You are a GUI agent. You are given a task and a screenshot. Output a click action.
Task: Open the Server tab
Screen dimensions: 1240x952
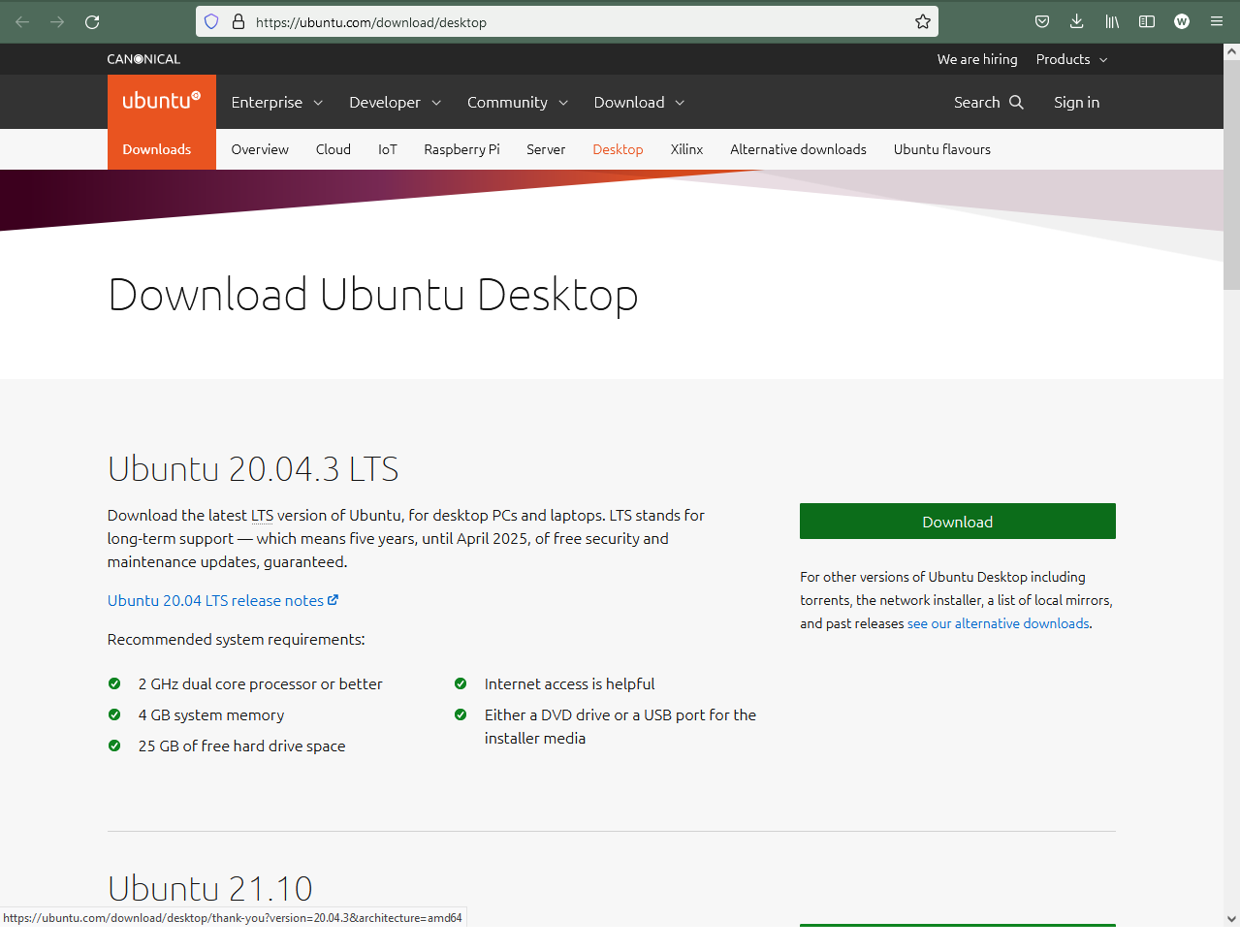click(546, 149)
